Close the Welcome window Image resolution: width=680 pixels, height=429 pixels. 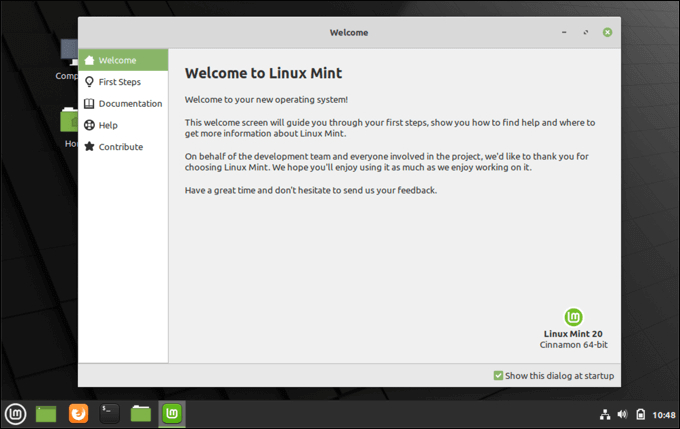point(608,33)
